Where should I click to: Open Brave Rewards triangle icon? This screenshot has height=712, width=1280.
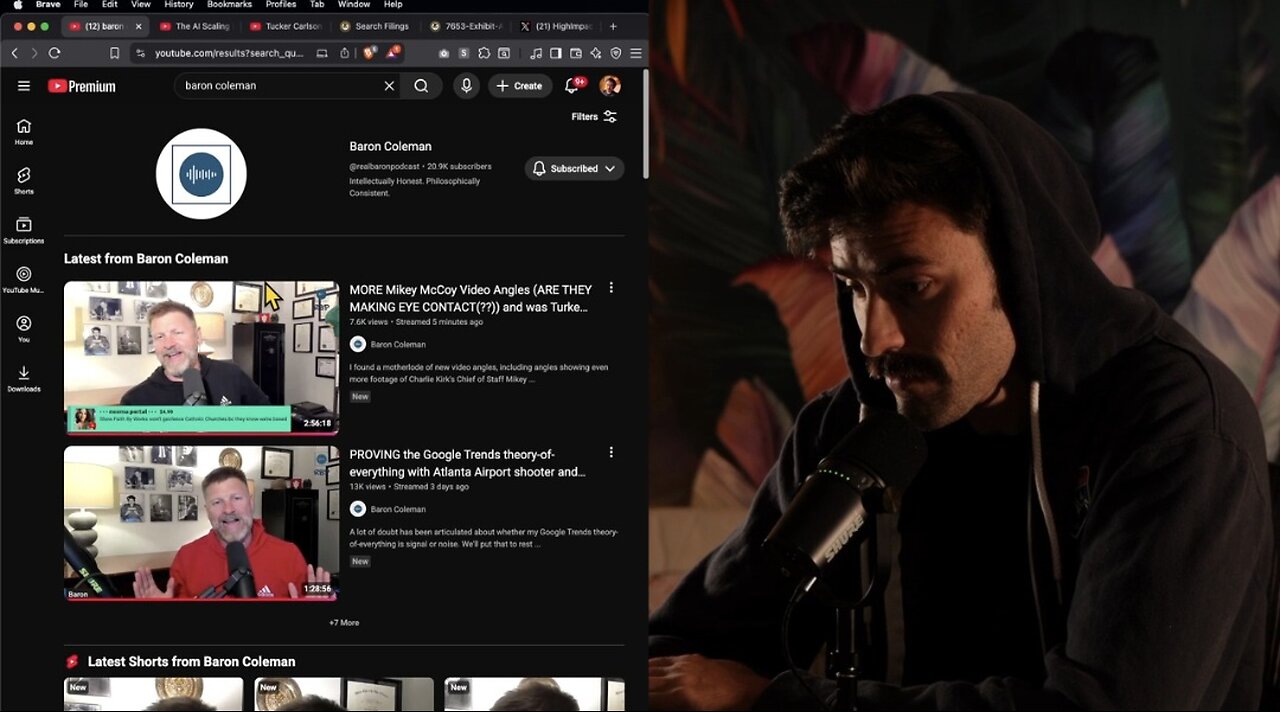tap(392, 52)
